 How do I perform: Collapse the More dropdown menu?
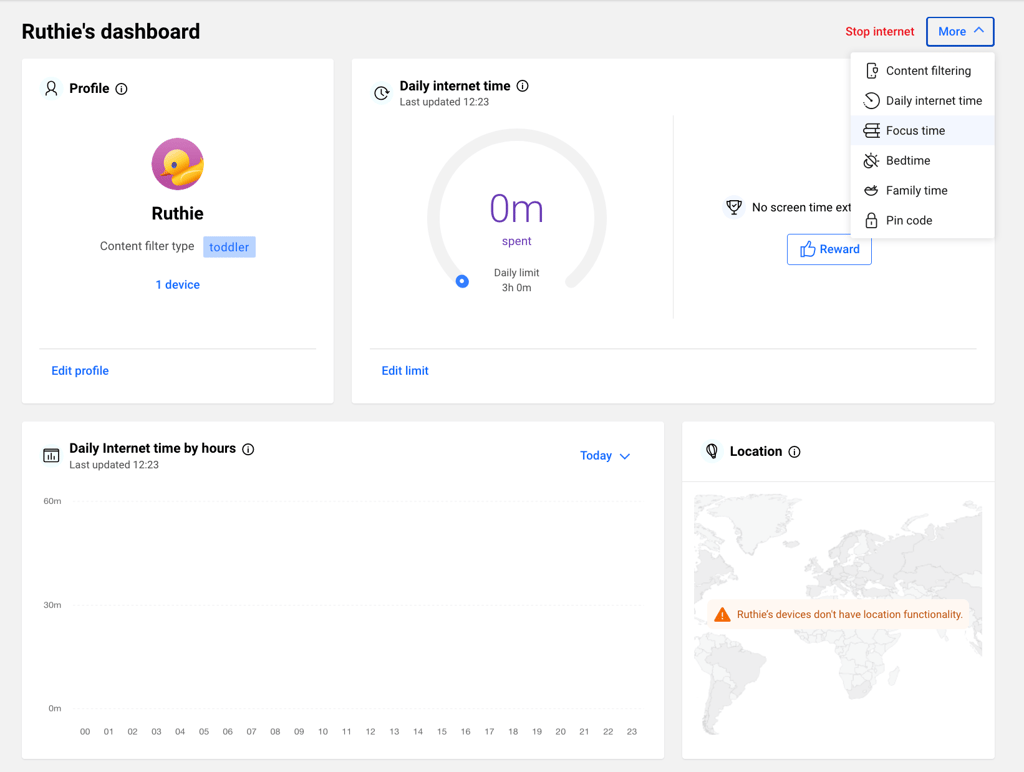click(x=960, y=31)
